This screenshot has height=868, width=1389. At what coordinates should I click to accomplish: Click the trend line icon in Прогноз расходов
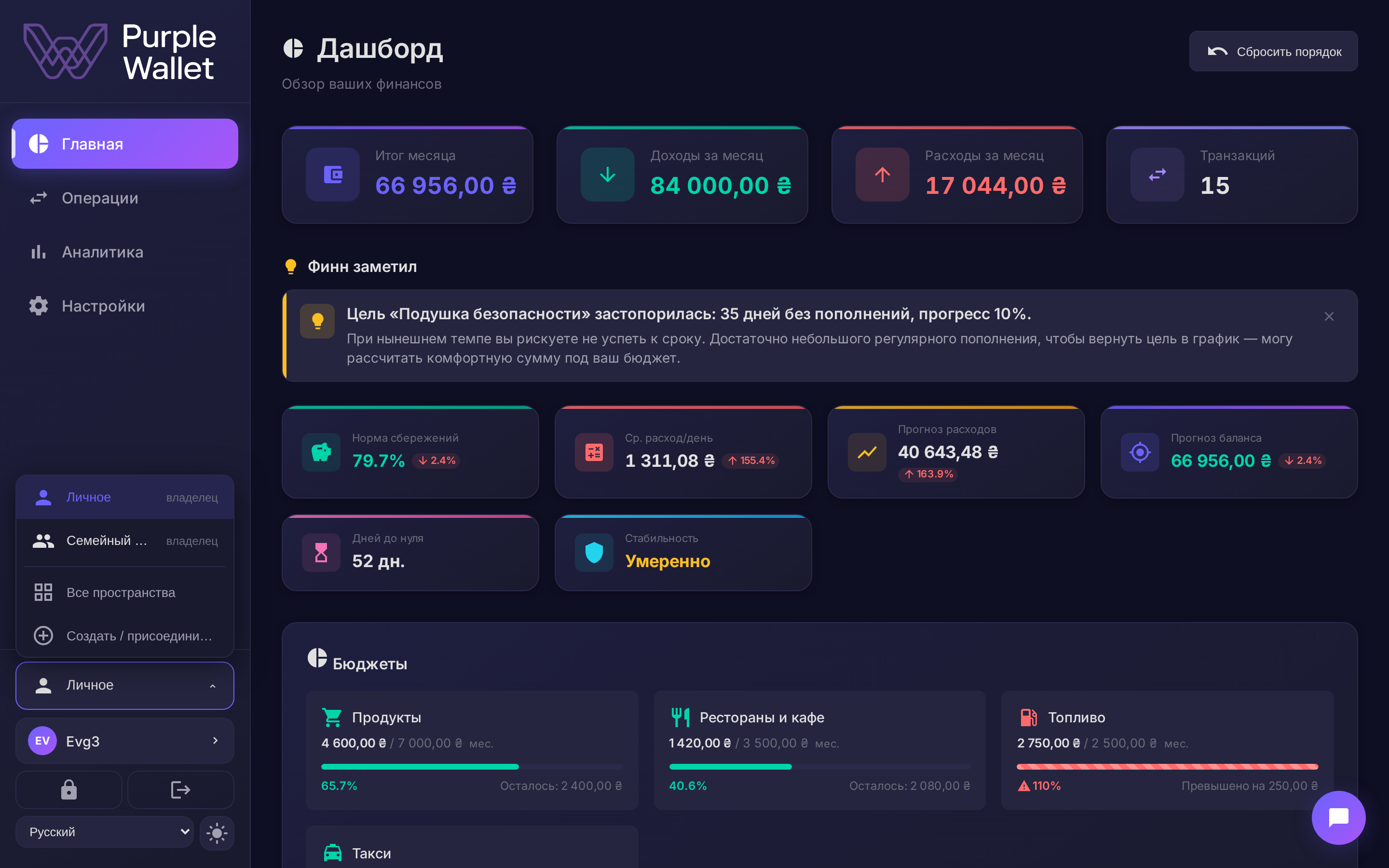coord(867,452)
